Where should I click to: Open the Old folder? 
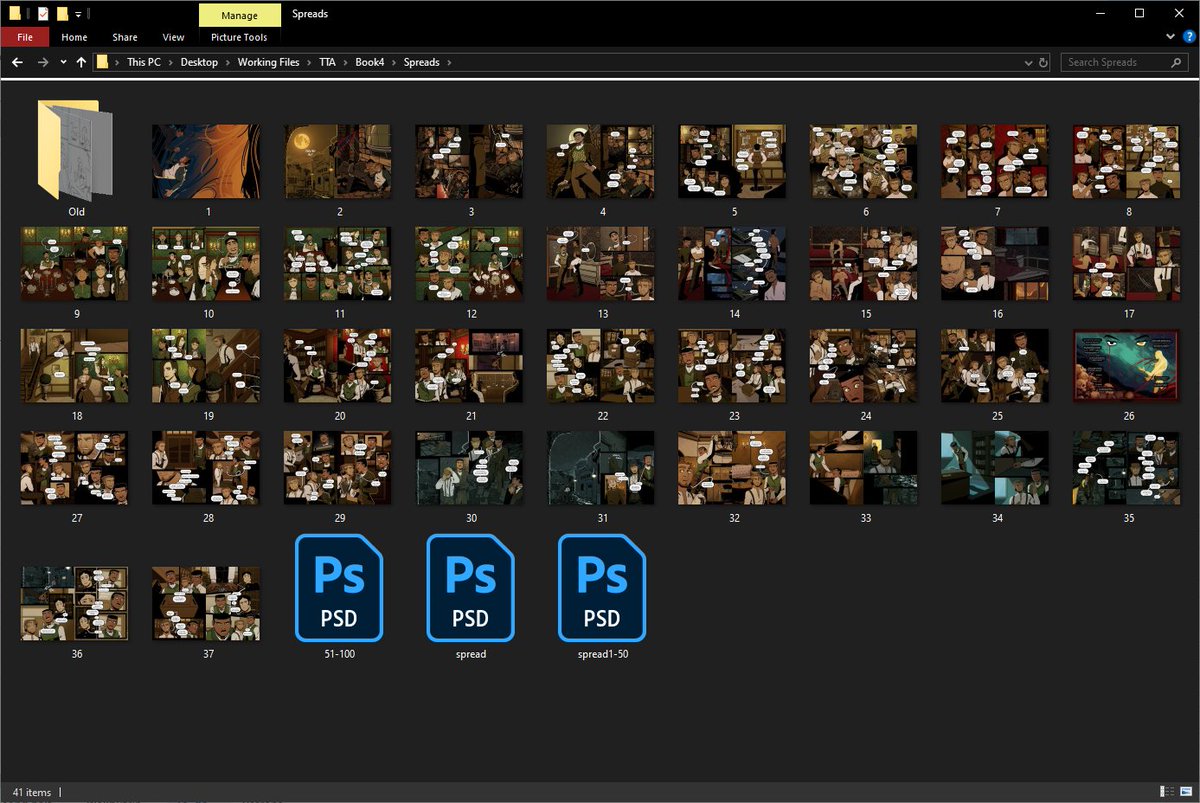click(x=75, y=150)
